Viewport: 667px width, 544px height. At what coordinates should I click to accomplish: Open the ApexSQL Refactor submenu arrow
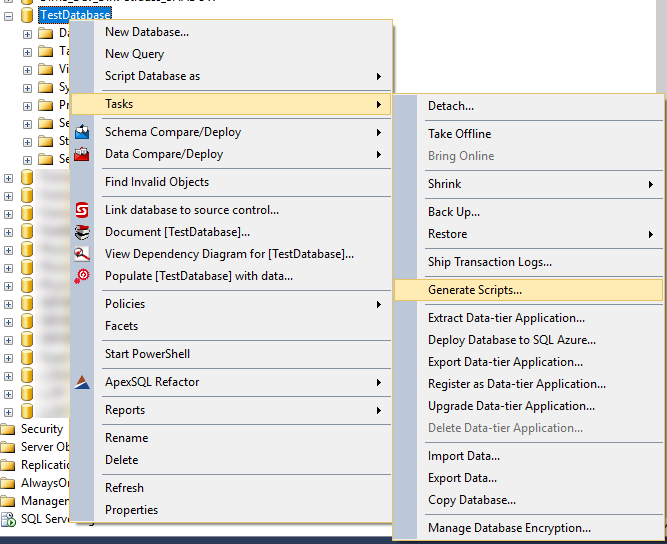[378, 382]
